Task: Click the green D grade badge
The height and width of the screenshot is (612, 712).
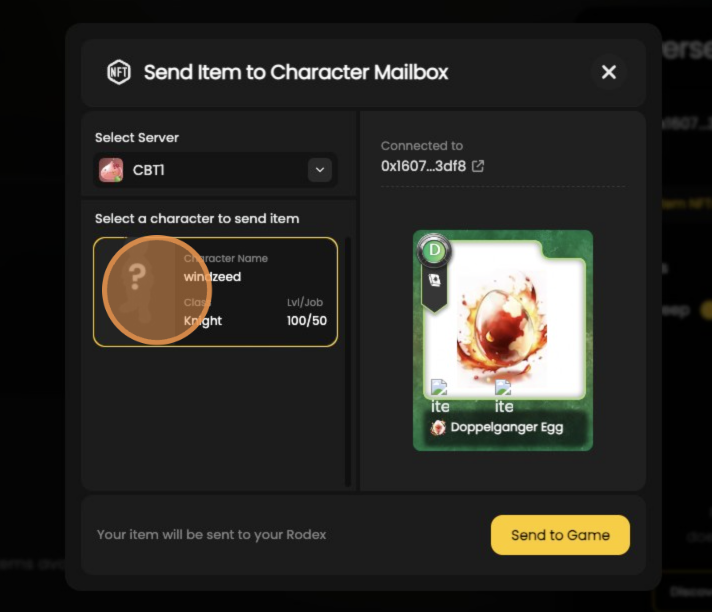Action: click(x=434, y=250)
